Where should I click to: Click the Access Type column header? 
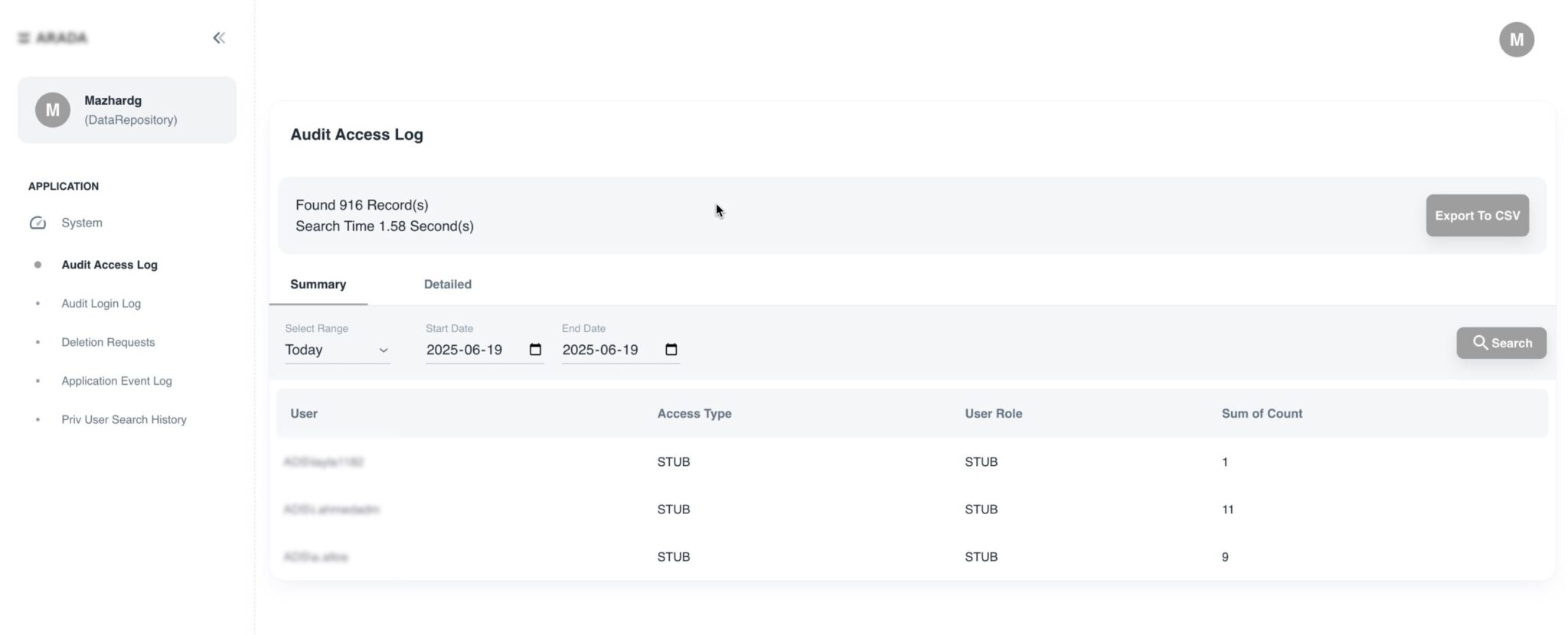click(x=694, y=413)
